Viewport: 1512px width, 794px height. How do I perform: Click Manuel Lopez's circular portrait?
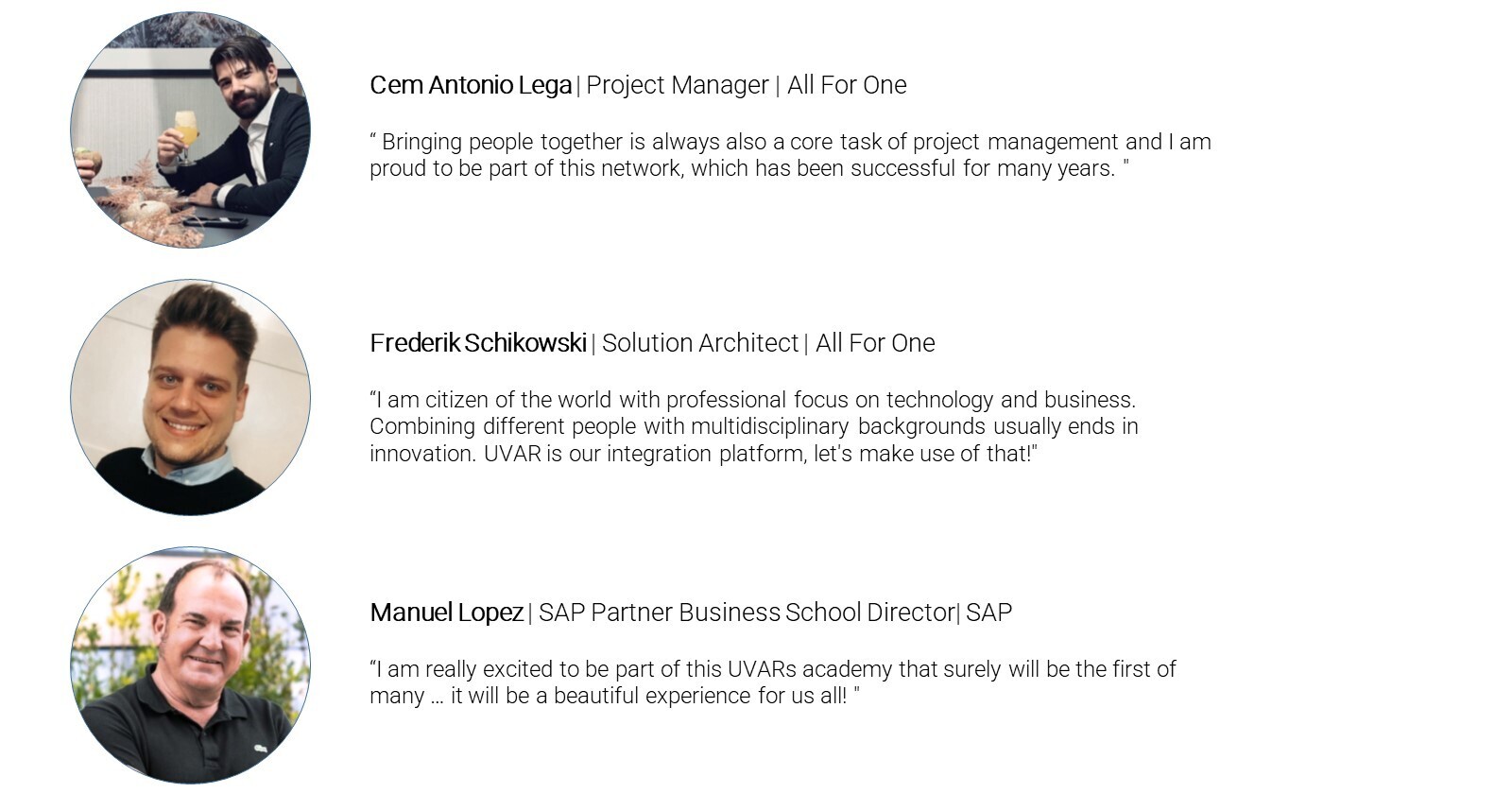(x=190, y=665)
